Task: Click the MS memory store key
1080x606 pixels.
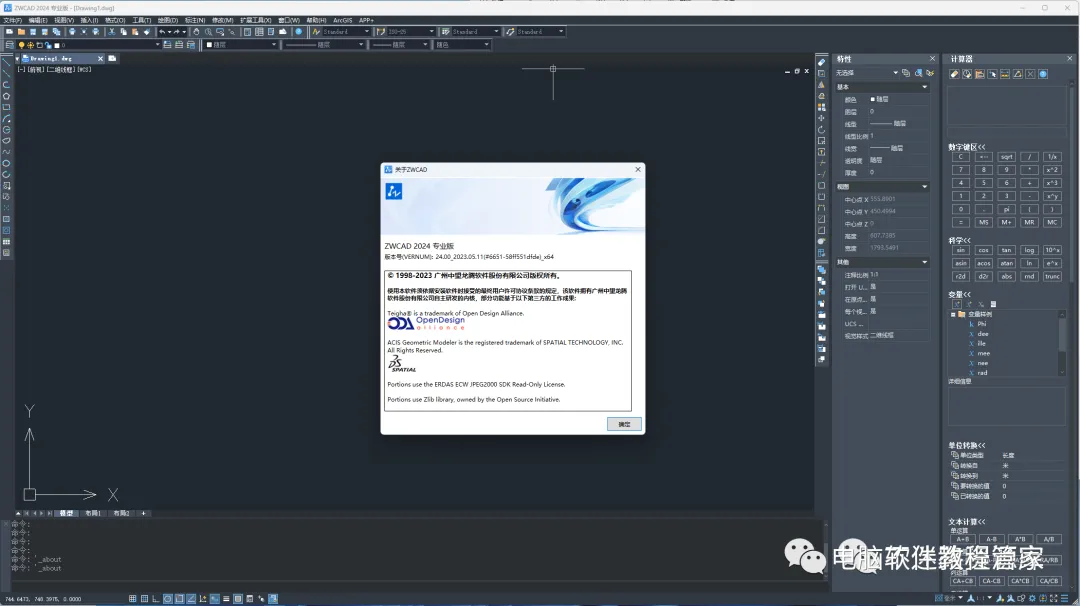Action: [x=984, y=222]
